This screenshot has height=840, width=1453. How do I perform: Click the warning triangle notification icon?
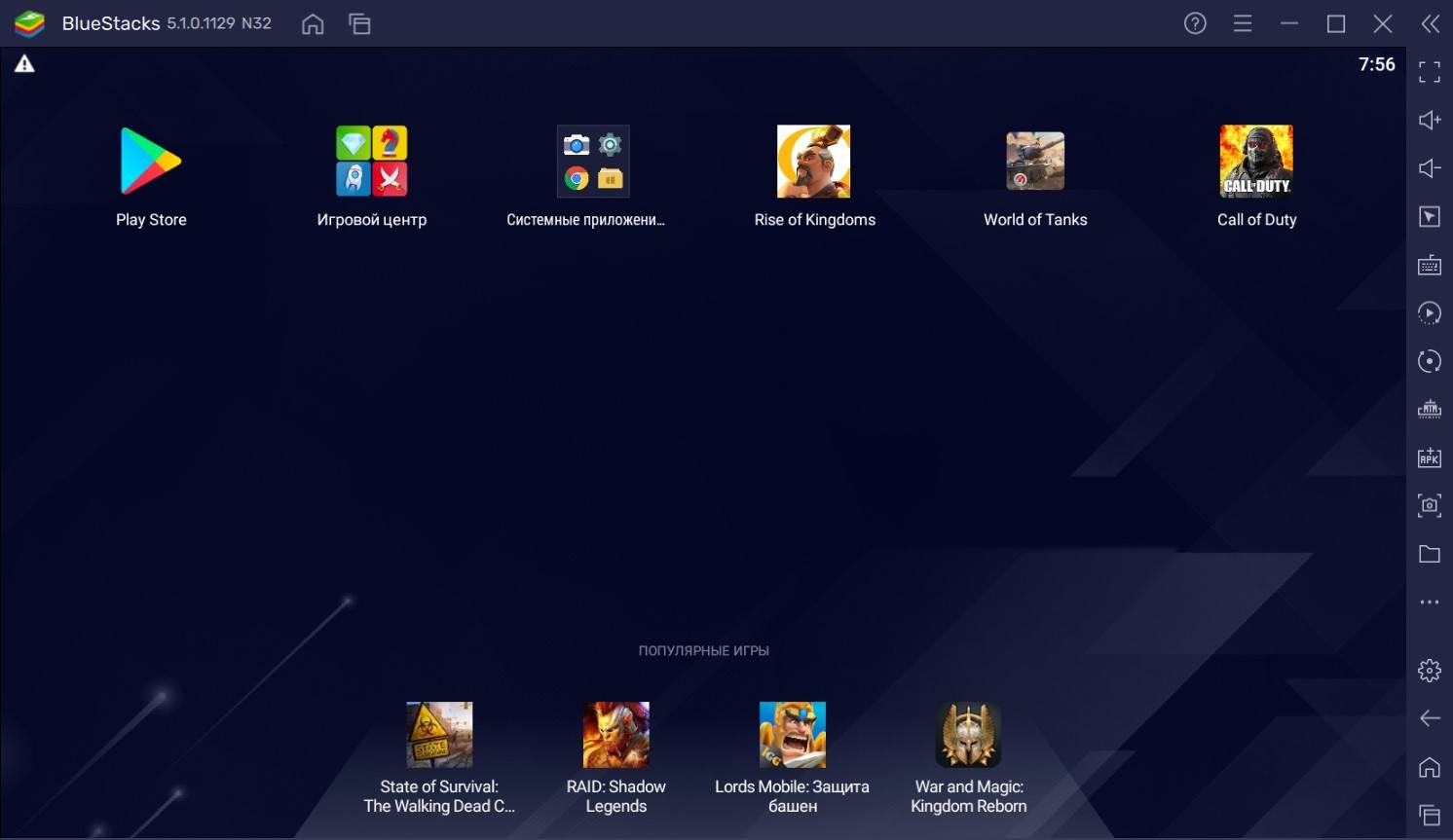[x=24, y=64]
